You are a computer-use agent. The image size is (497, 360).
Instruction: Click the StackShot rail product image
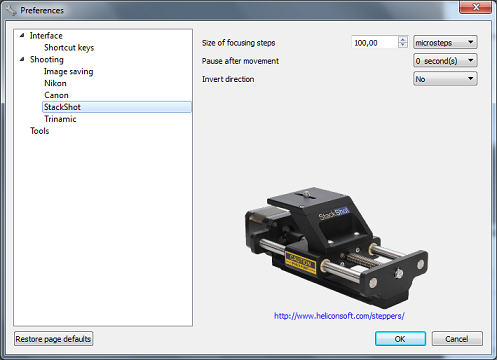pyautogui.click(x=336, y=247)
